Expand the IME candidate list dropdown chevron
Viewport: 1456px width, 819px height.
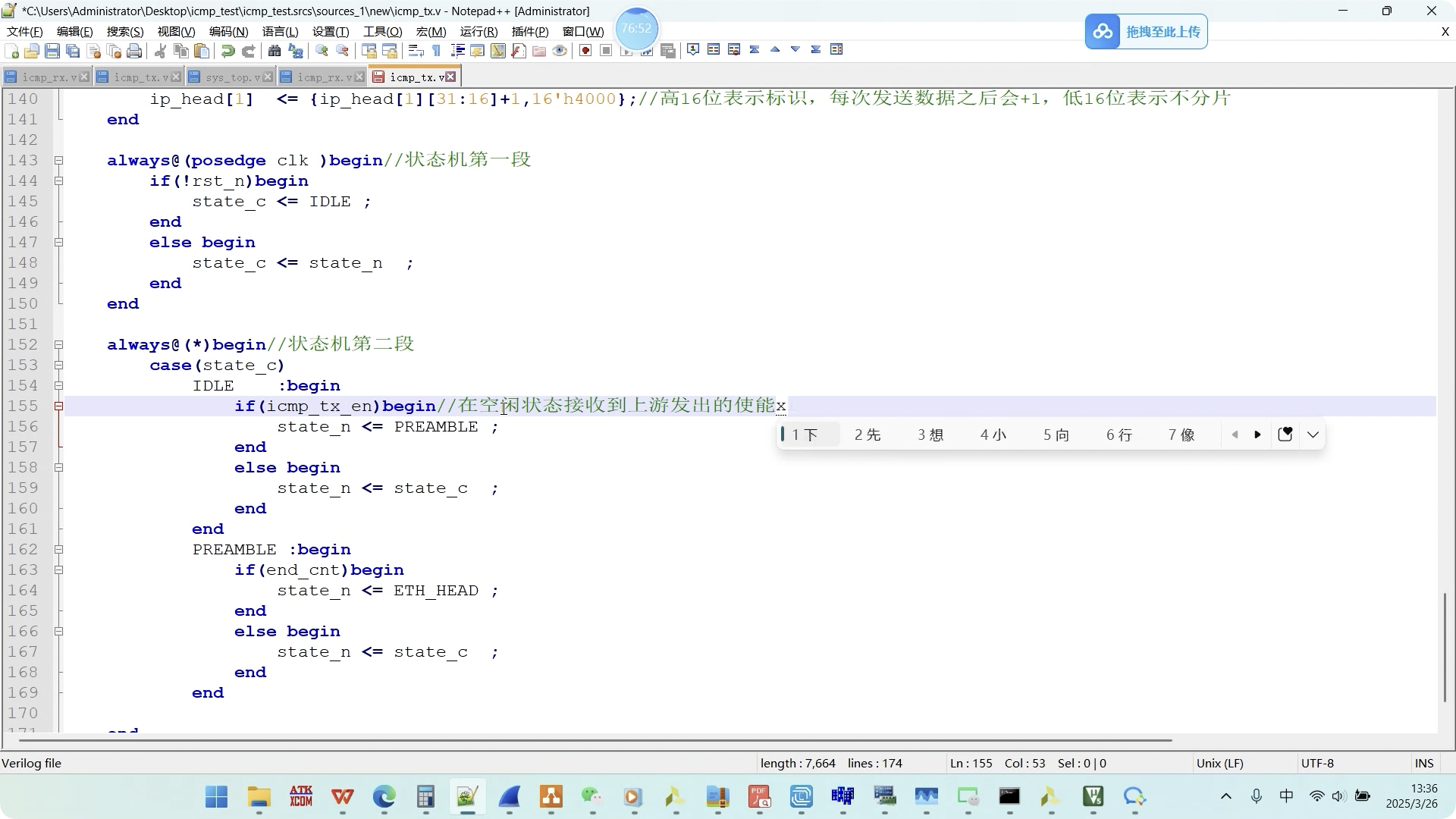pyautogui.click(x=1313, y=435)
